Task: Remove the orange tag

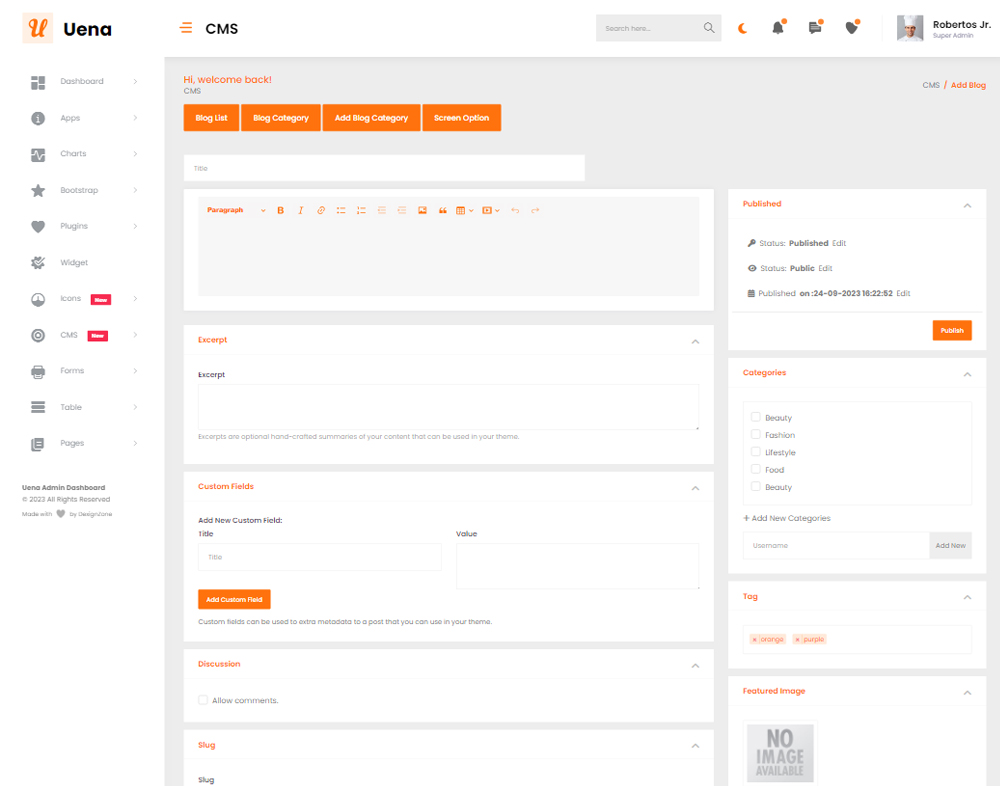Action: coord(754,639)
